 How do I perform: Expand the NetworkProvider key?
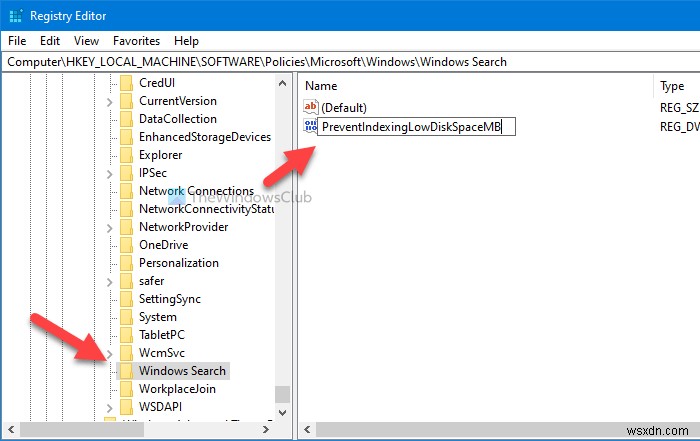click(x=109, y=228)
